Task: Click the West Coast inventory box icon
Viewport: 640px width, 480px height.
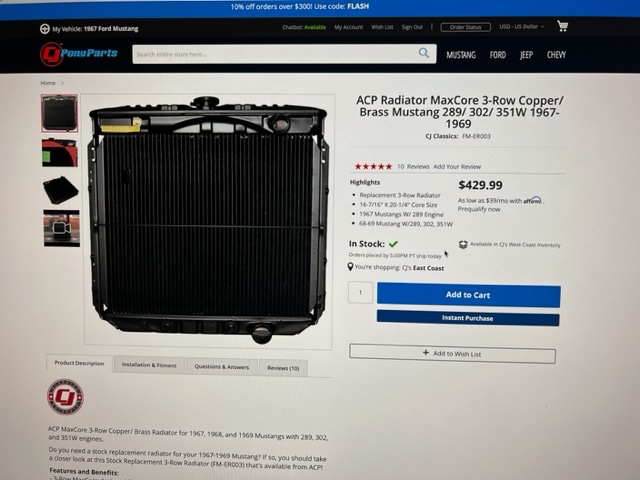Action: (463, 244)
